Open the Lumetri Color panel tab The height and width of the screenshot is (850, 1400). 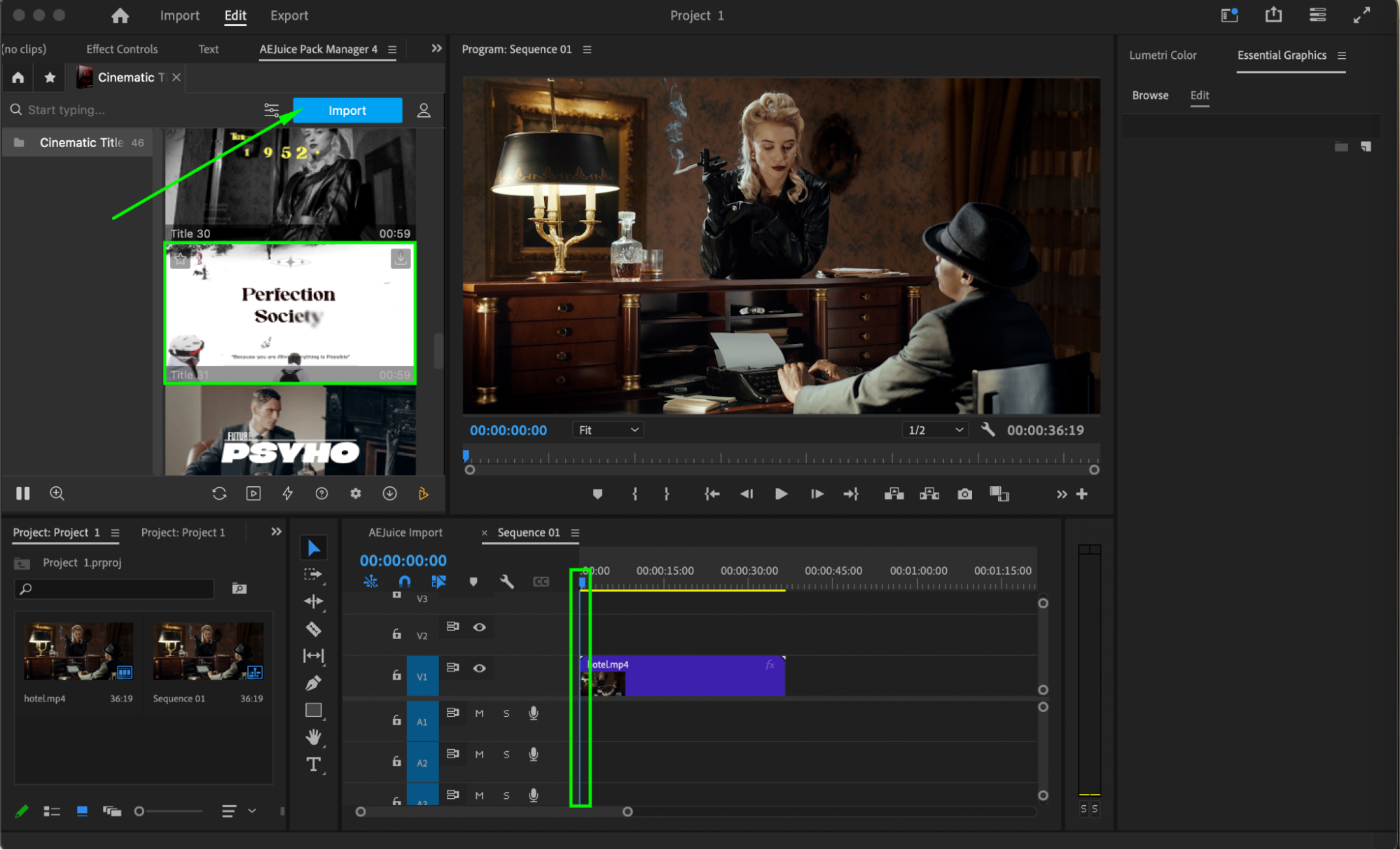point(1163,55)
